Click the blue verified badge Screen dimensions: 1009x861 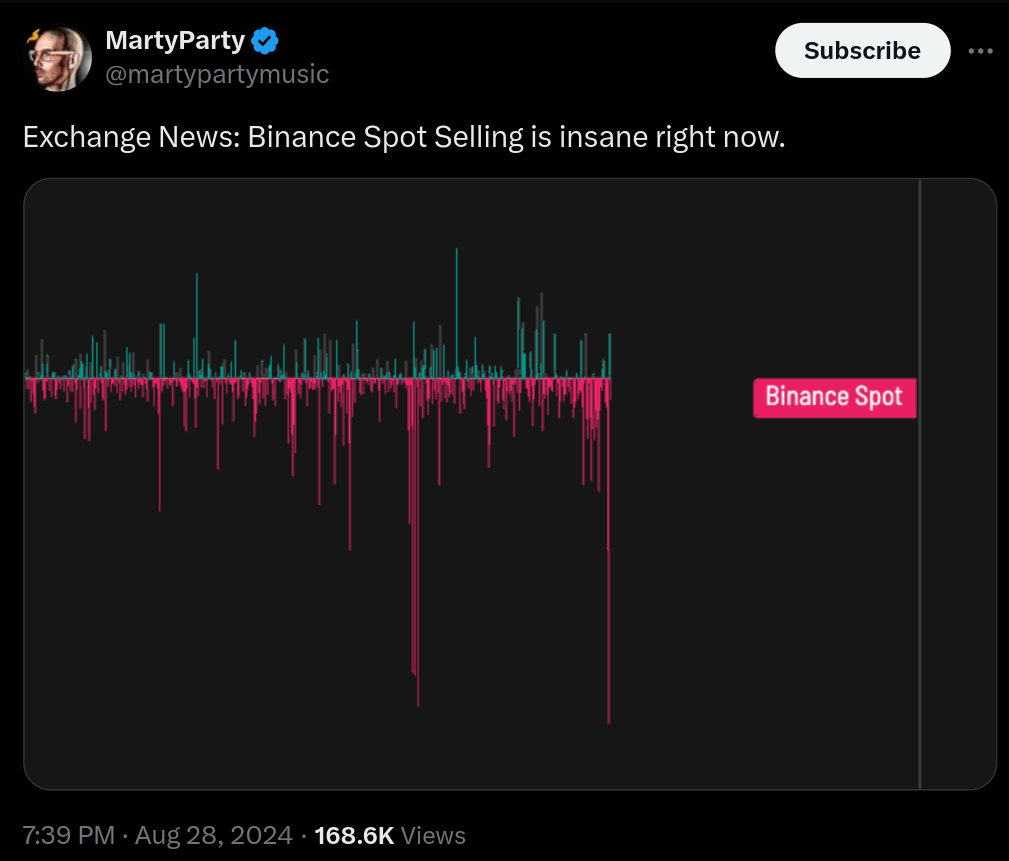coord(265,42)
